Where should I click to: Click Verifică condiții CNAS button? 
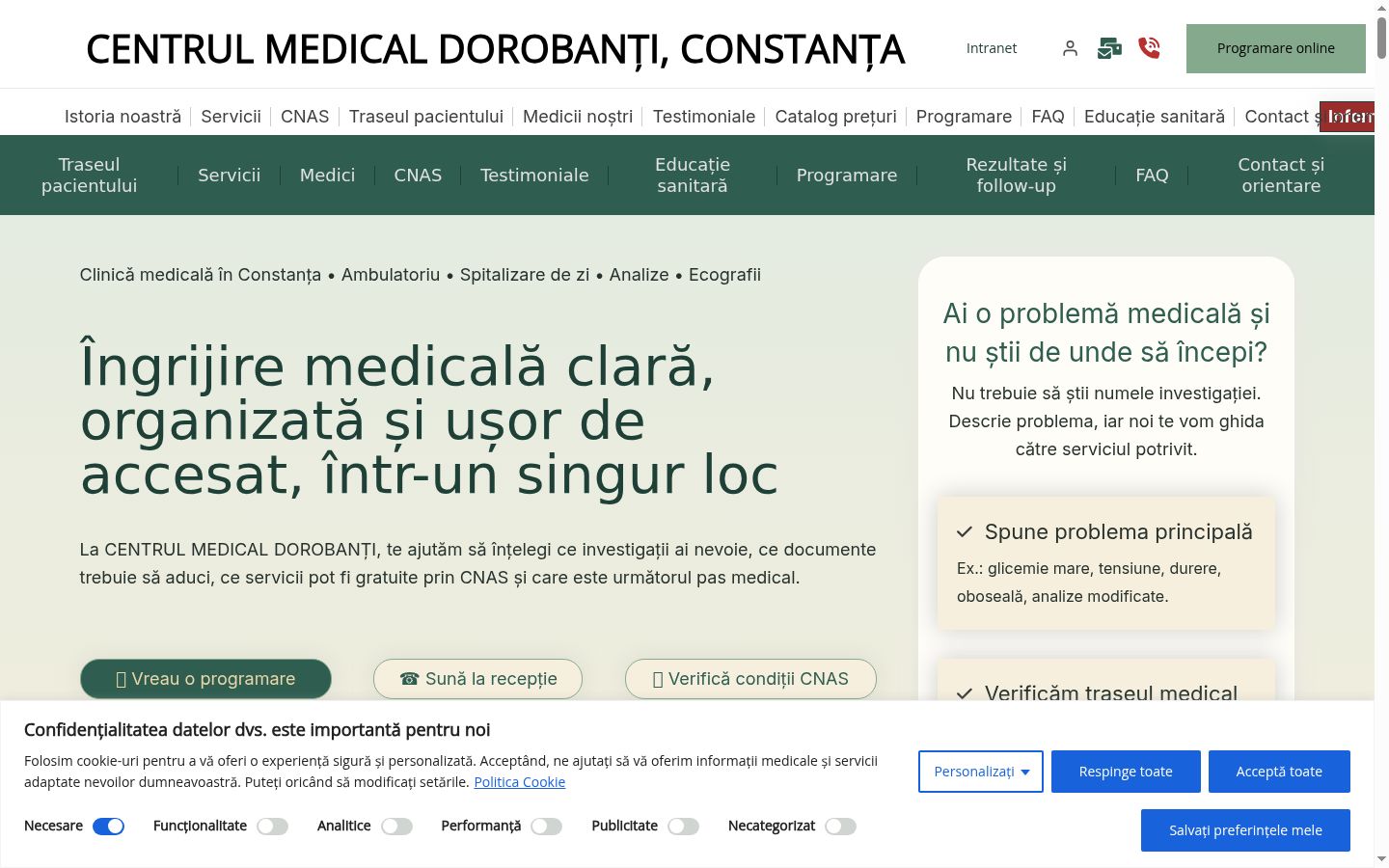click(750, 679)
